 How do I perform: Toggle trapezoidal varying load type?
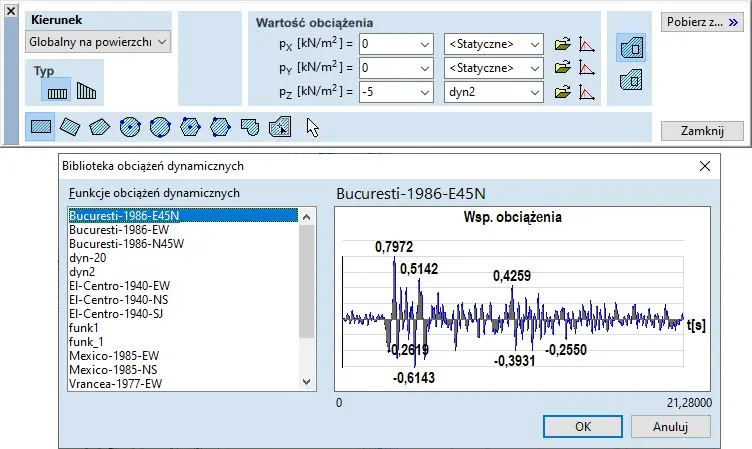point(86,91)
